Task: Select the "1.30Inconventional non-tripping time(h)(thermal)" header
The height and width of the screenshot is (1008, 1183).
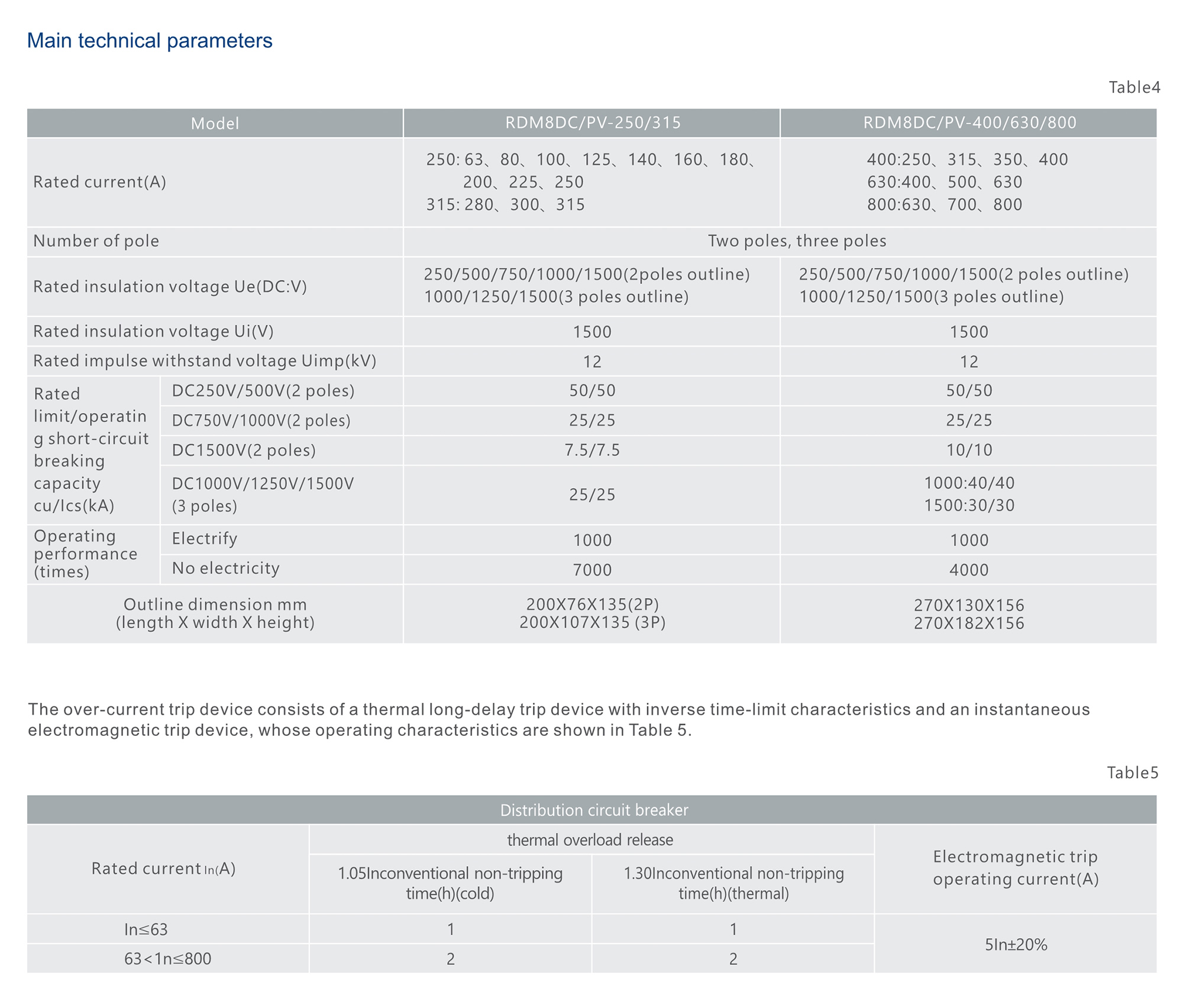Action: coord(733,883)
